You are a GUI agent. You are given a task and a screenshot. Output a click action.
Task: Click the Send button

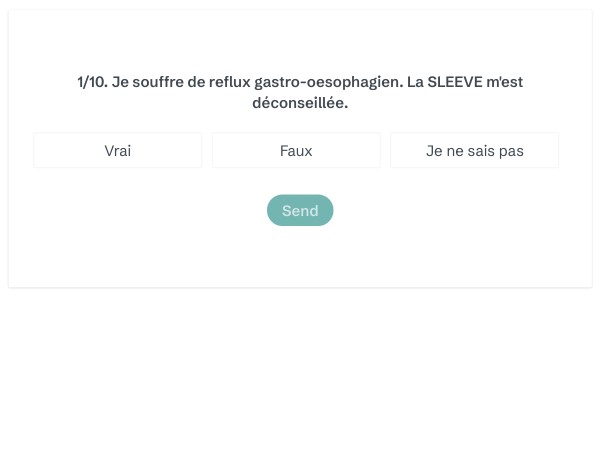click(x=300, y=210)
